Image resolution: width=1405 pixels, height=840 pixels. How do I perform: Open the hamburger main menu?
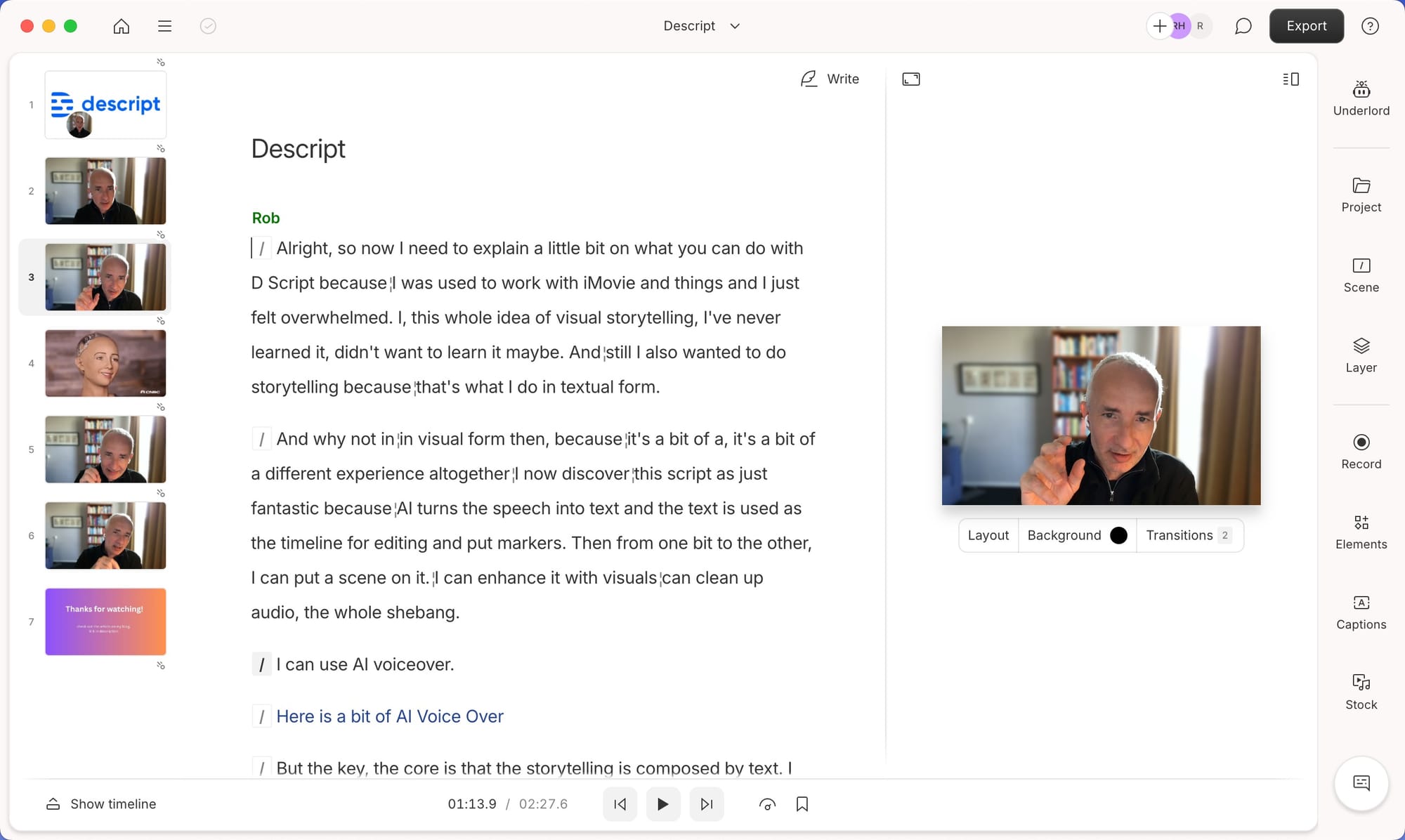point(164,26)
